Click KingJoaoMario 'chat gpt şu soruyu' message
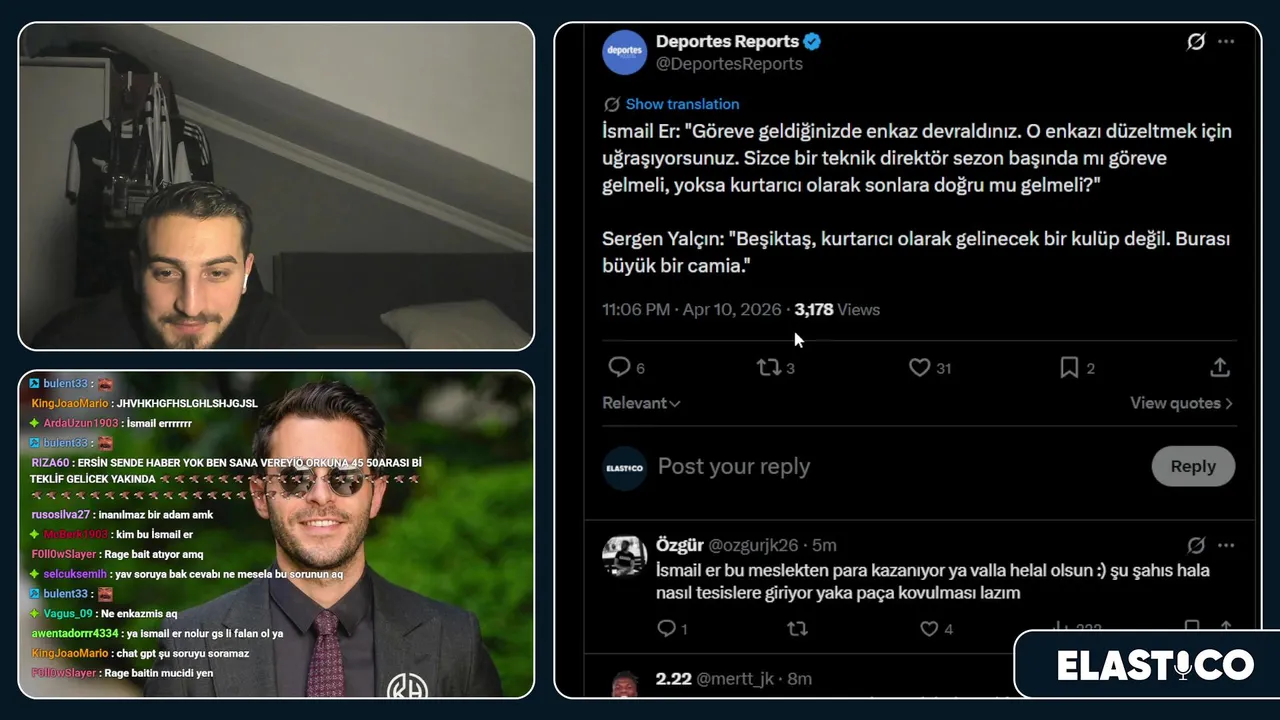Image resolution: width=1280 pixels, height=720 pixels. pos(140,653)
